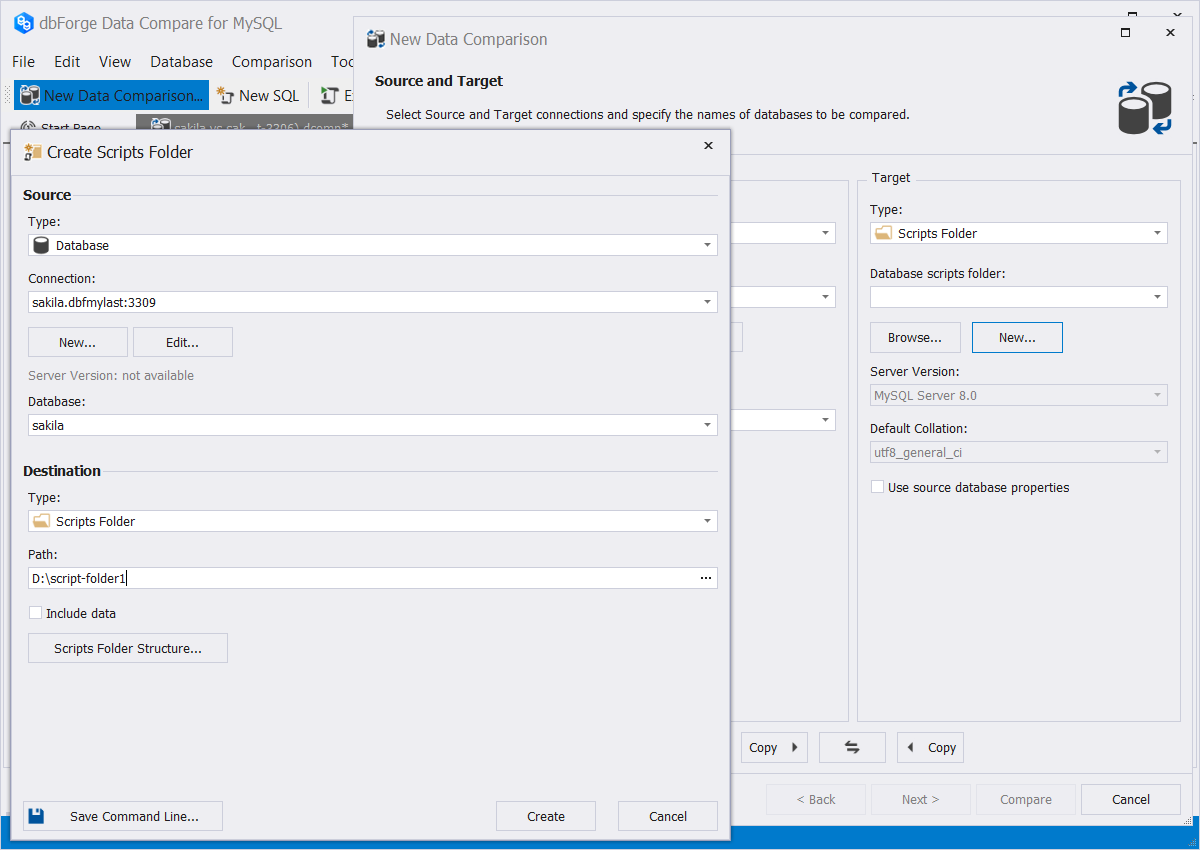1200x850 pixels.
Task: Click New... in the Target section
Action: pyautogui.click(x=1017, y=337)
